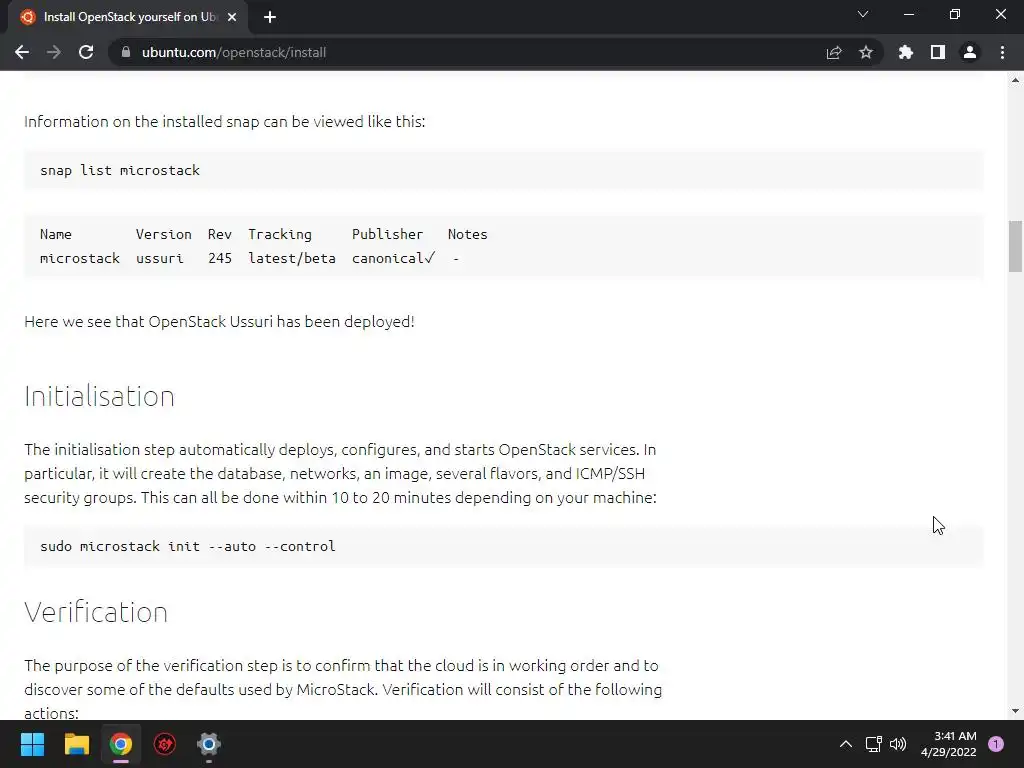Close the Install OpenStack tab

[x=232, y=17]
